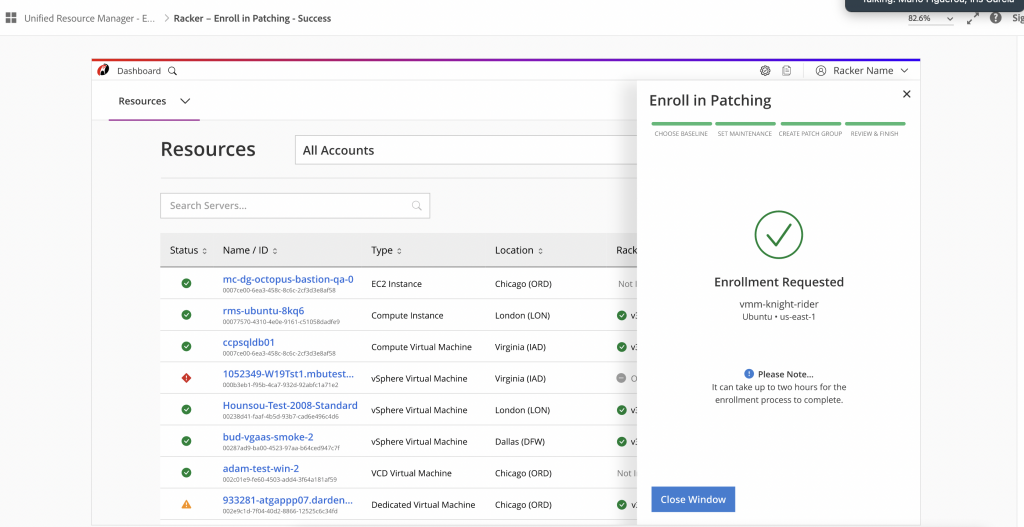
Task: Open the support lifesaver icon in header
Action: (x=765, y=71)
